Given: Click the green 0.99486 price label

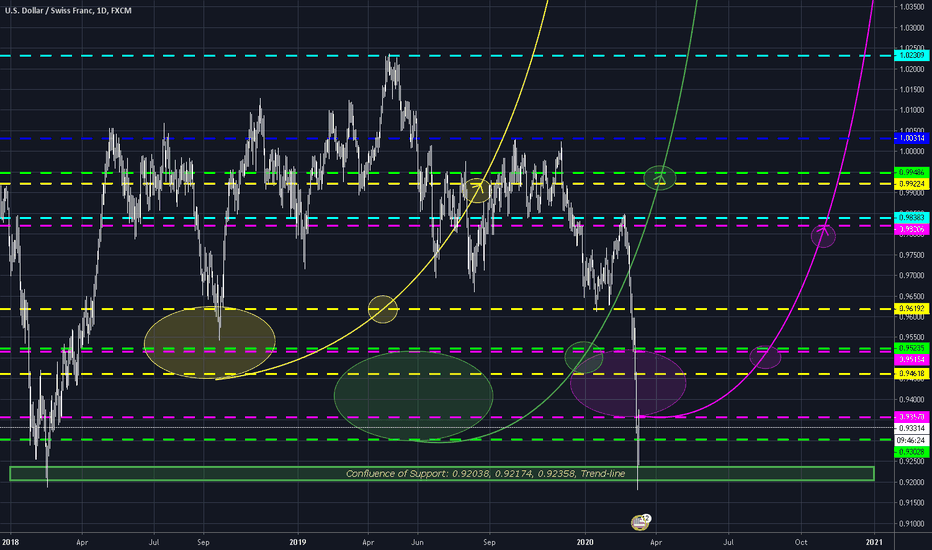Looking at the screenshot, I should (911, 172).
